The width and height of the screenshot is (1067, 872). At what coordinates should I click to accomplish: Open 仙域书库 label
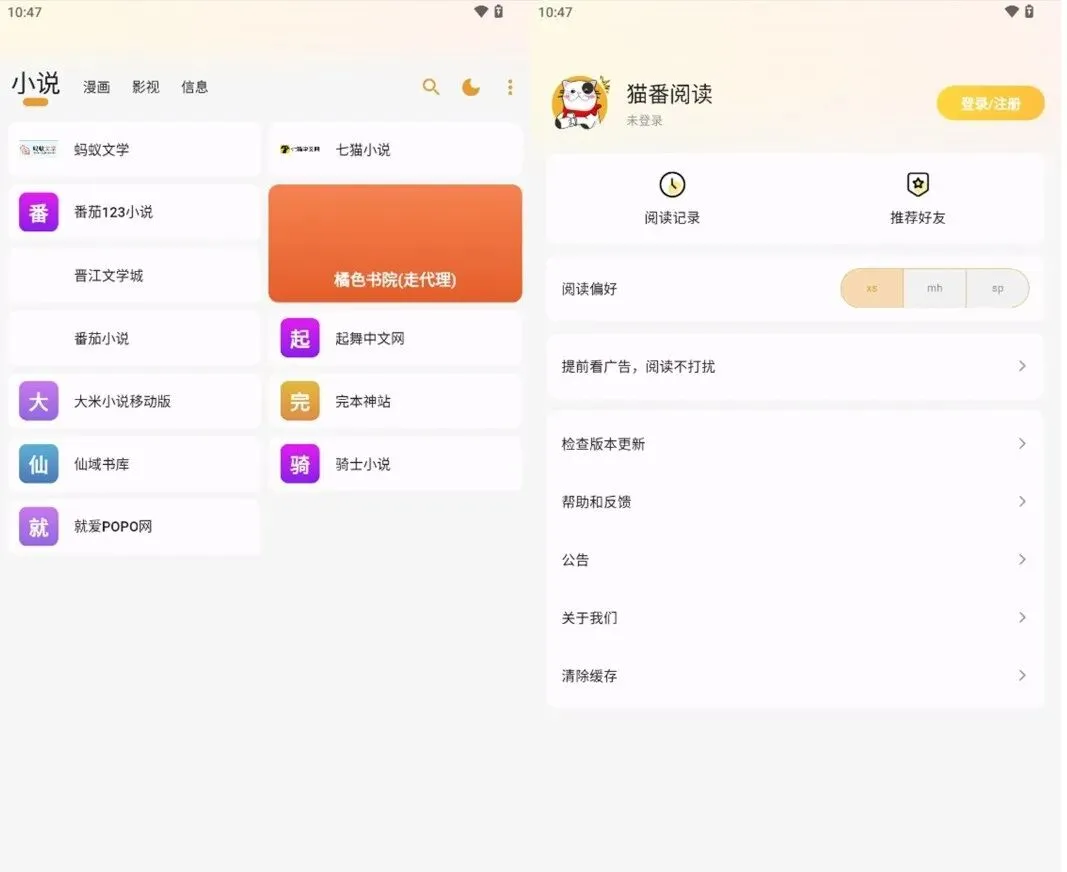pos(101,464)
